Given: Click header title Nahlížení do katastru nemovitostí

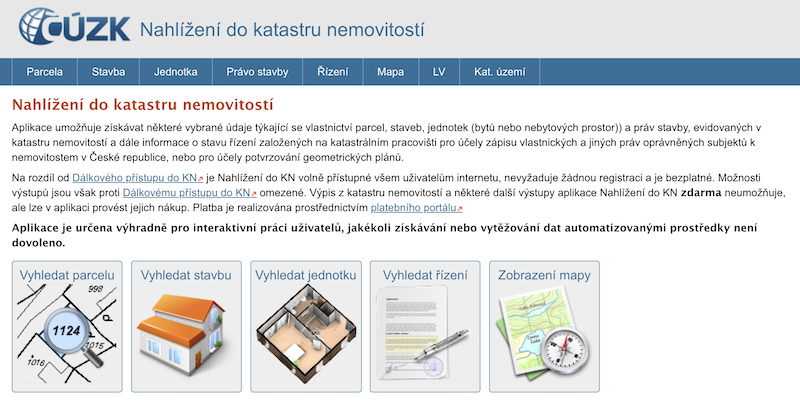Looking at the screenshot, I should 282,30.
